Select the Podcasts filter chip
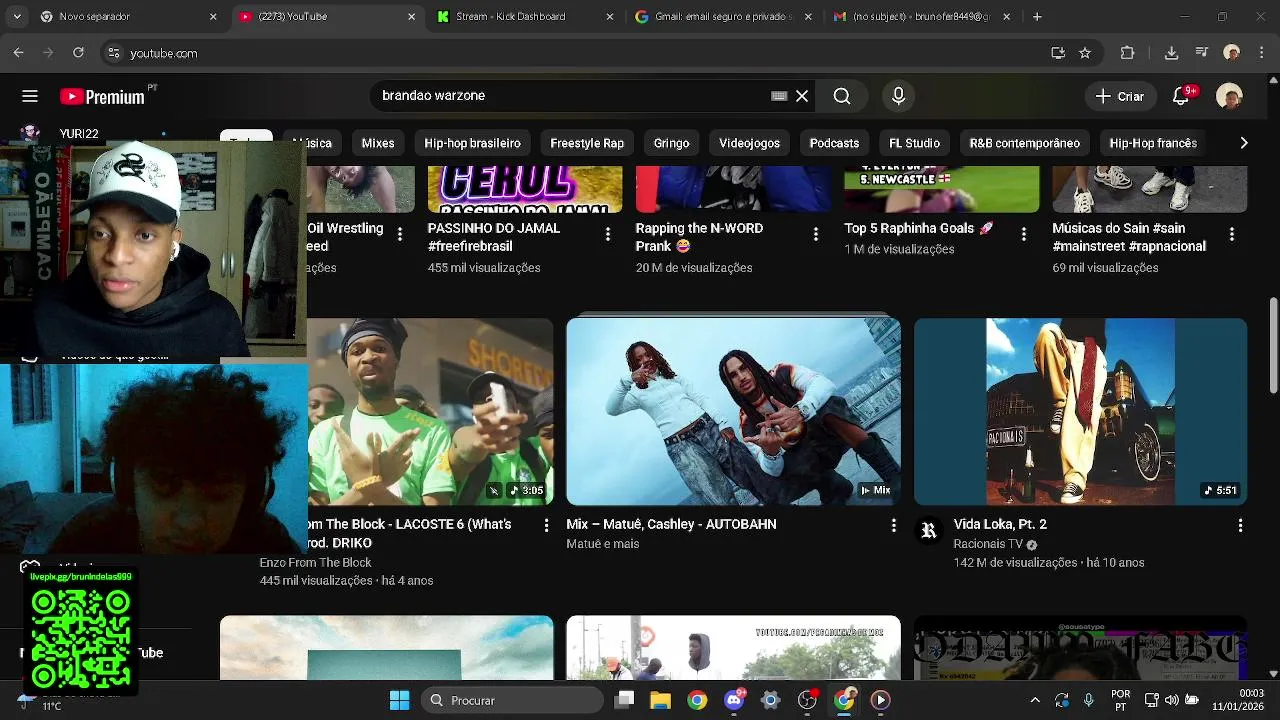The width and height of the screenshot is (1280, 720). coord(834,143)
